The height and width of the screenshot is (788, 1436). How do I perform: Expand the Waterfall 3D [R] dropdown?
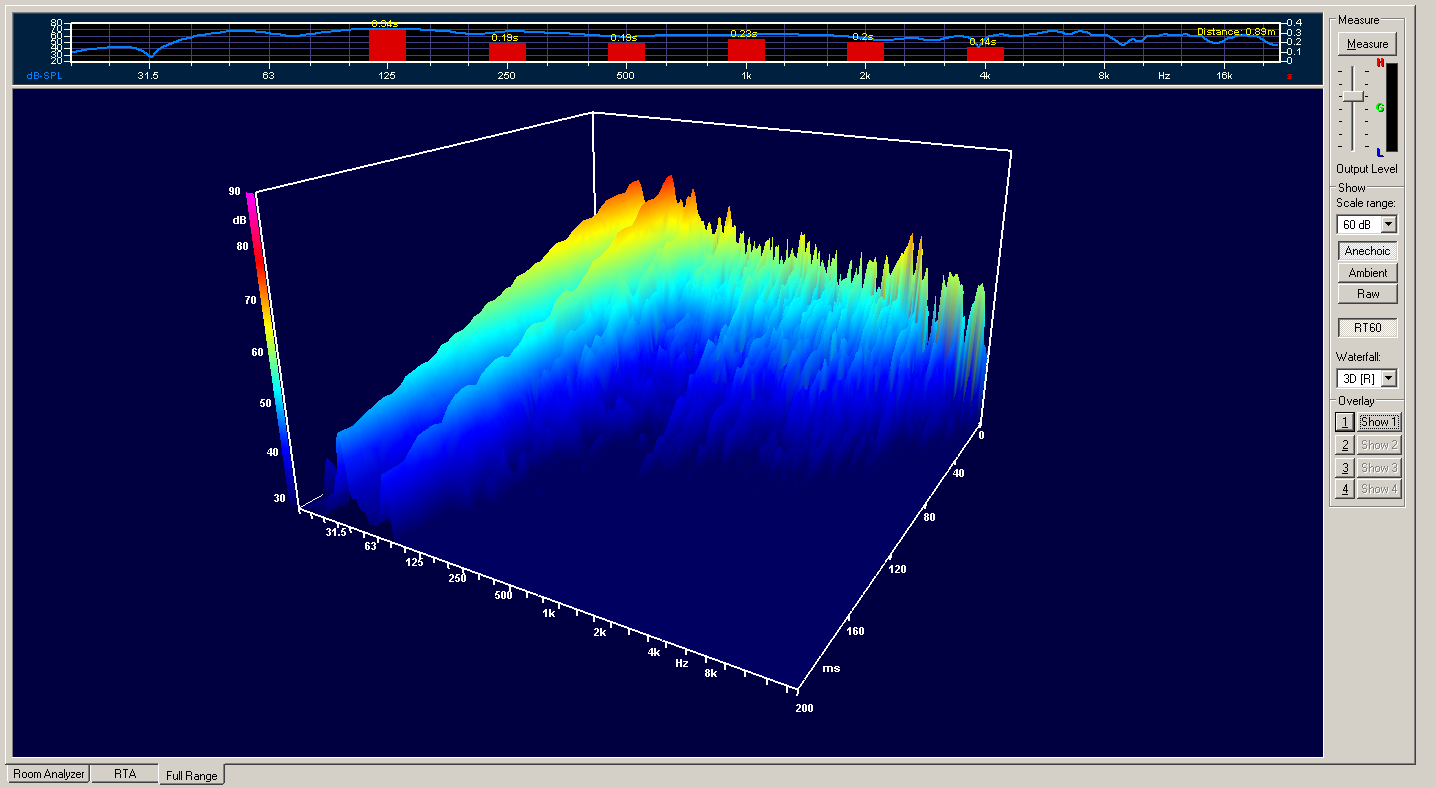pos(1388,379)
